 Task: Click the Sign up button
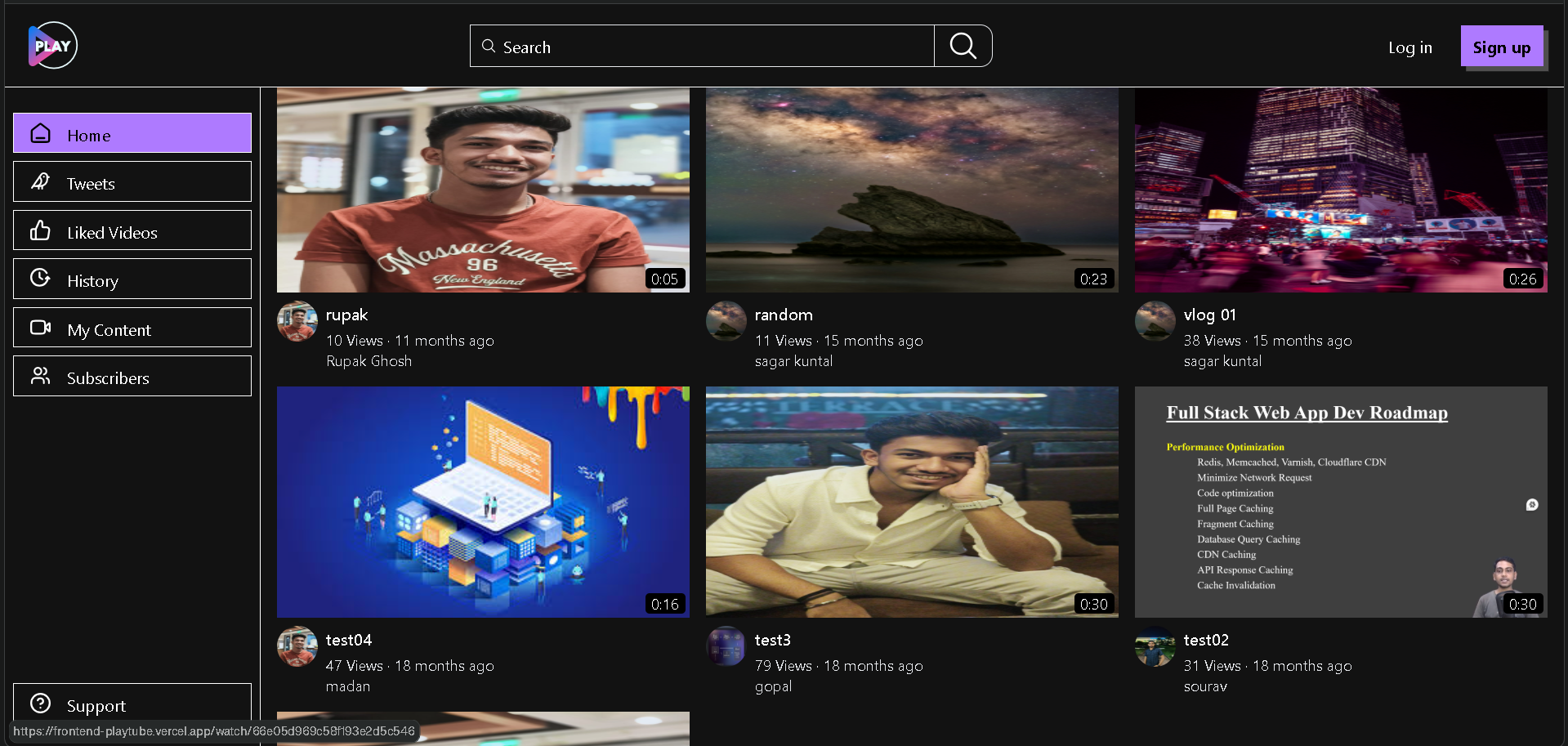[1501, 47]
